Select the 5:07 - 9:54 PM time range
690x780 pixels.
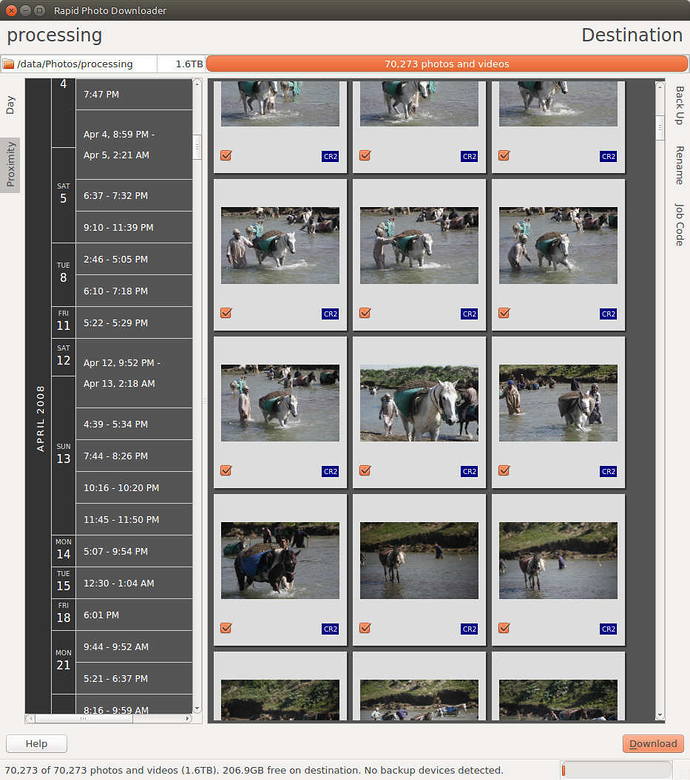pos(134,551)
